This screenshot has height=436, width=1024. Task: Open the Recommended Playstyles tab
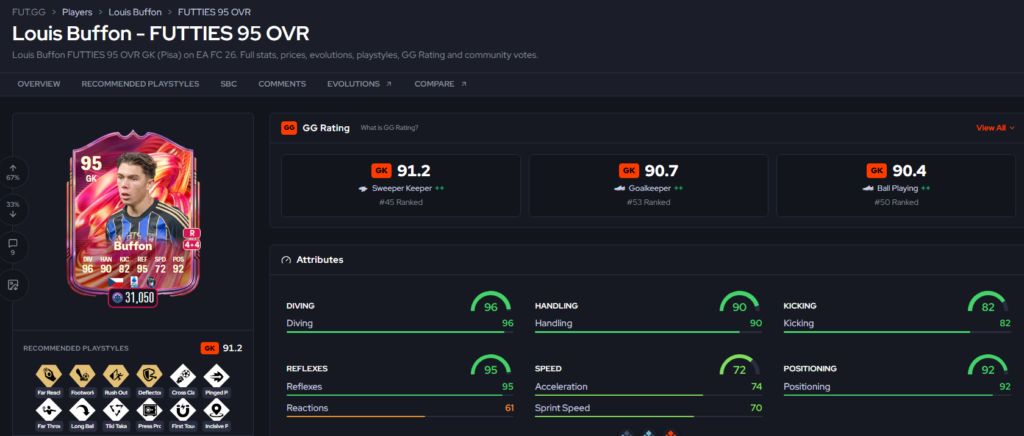[140, 84]
